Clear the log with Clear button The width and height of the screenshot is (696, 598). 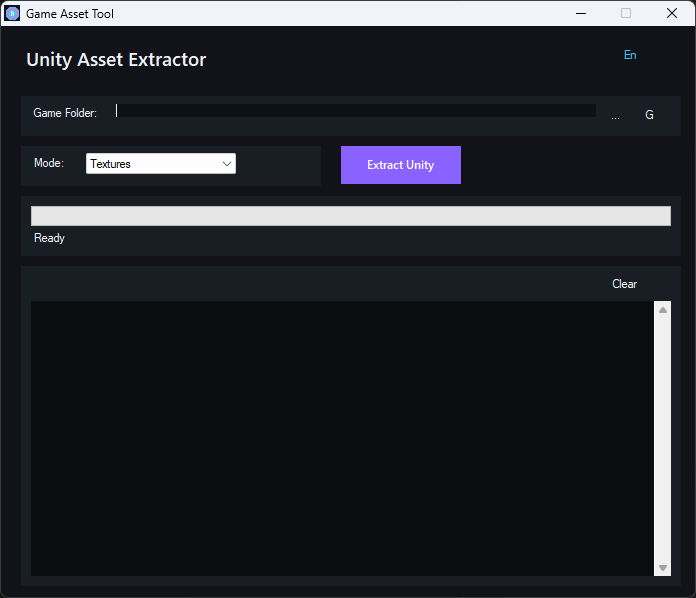click(624, 284)
